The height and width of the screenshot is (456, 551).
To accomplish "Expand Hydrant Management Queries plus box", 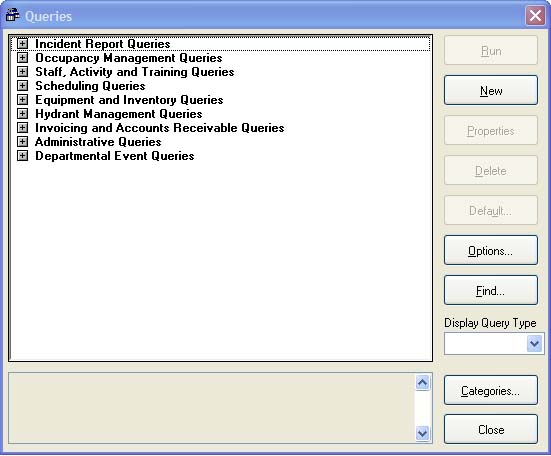I will [x=22, y=114].
